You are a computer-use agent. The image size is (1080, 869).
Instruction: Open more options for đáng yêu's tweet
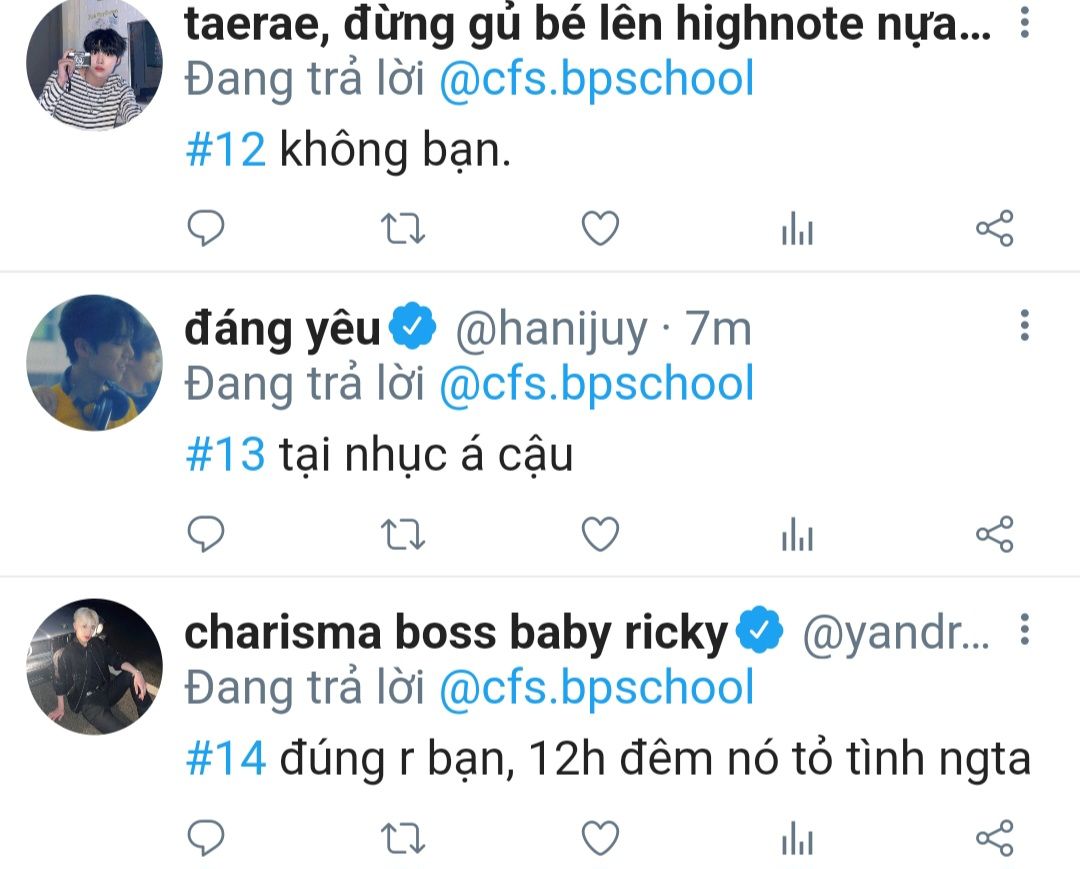tap(1025, 325)
